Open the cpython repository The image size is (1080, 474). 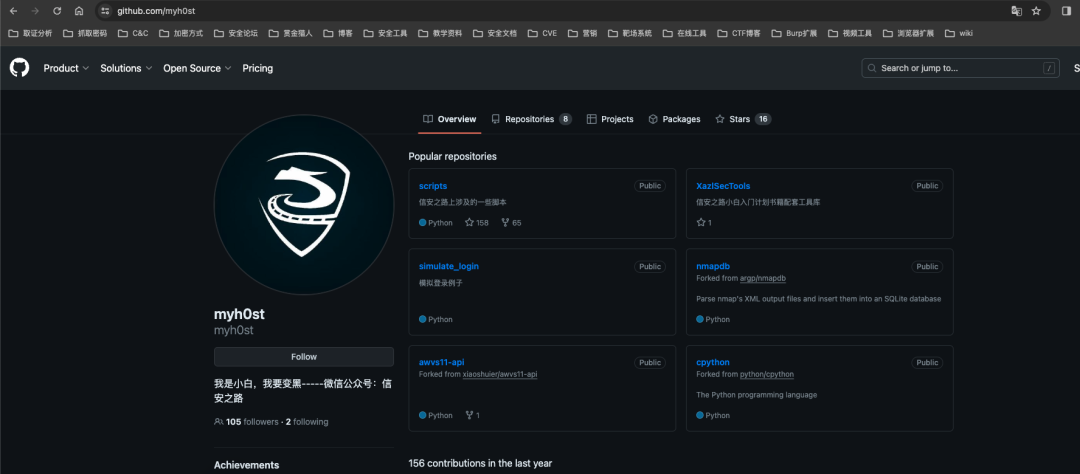(713, 362)
